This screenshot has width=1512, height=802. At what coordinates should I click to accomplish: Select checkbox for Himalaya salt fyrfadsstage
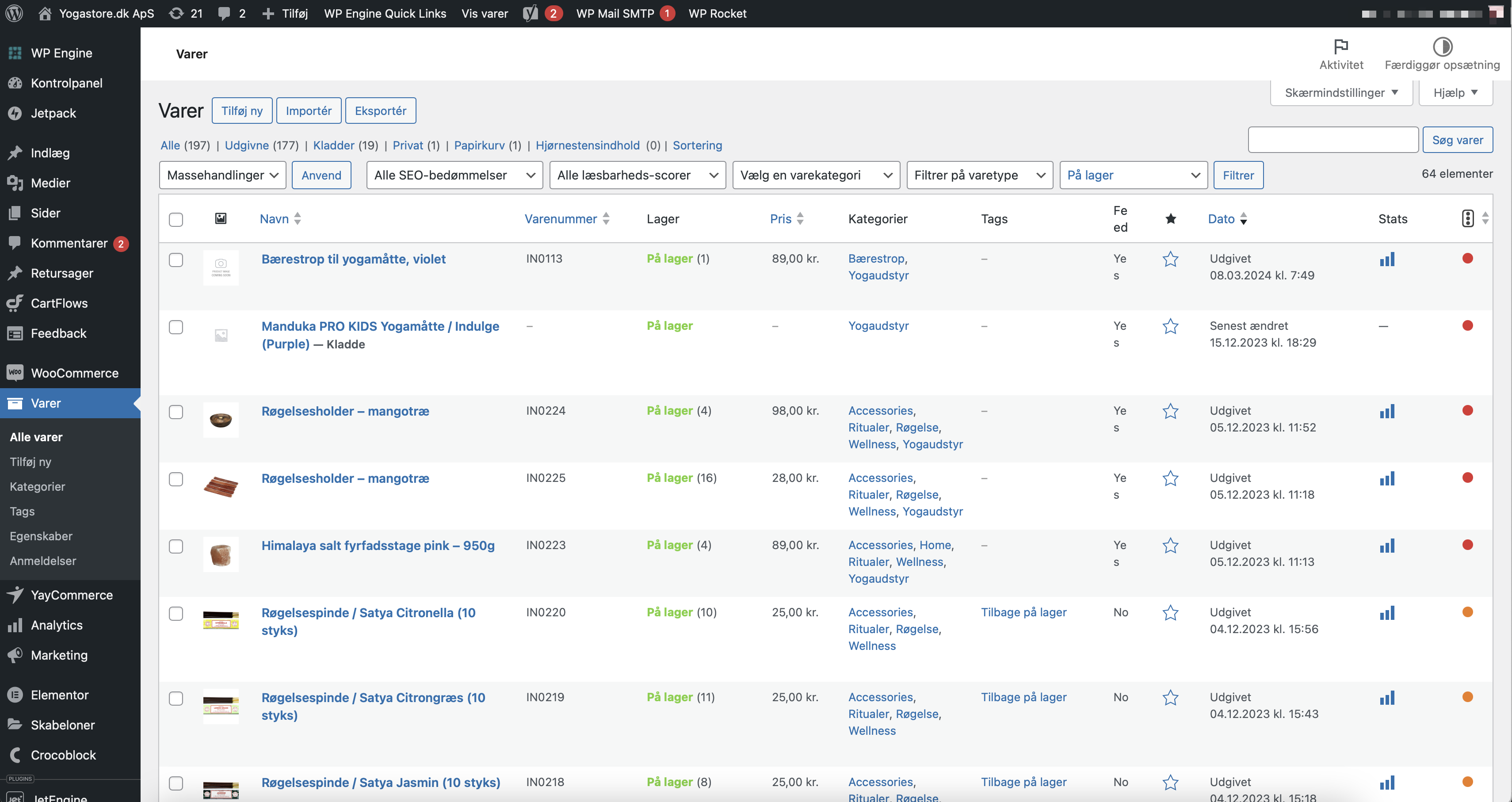pyautogui.click(x=176, y=546)
